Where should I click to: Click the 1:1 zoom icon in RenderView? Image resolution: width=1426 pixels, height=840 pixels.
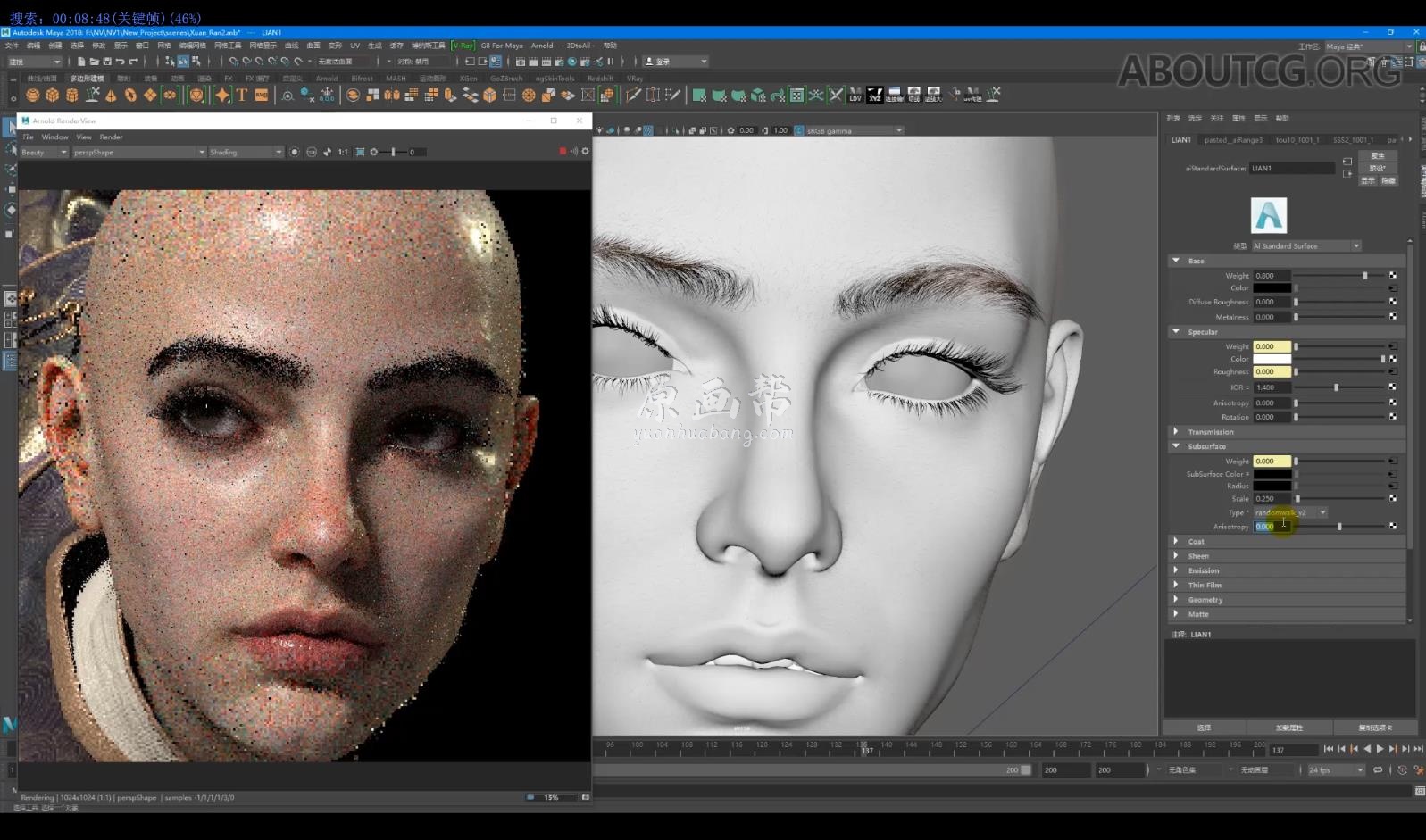pos(343,152)
